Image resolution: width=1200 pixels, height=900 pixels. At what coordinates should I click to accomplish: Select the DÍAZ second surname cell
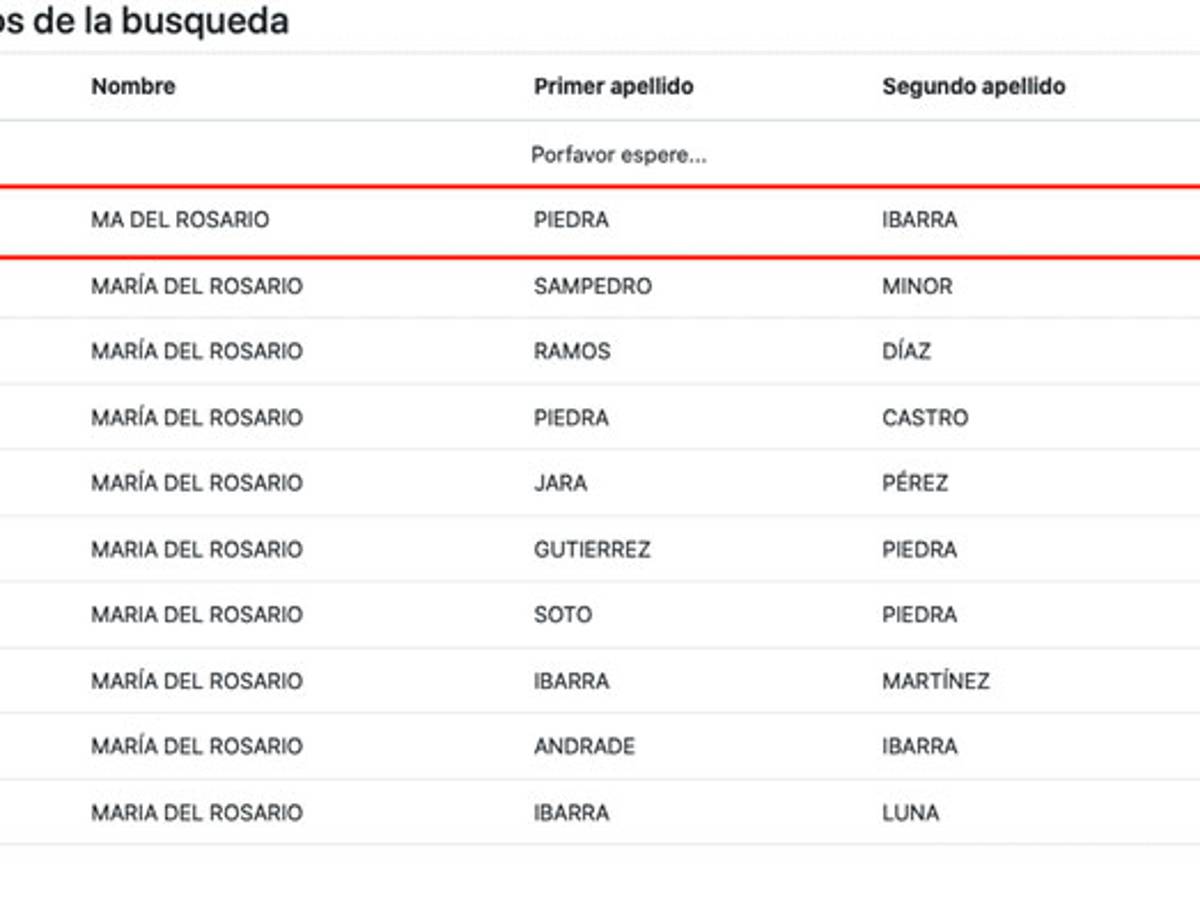pos(906,352)
